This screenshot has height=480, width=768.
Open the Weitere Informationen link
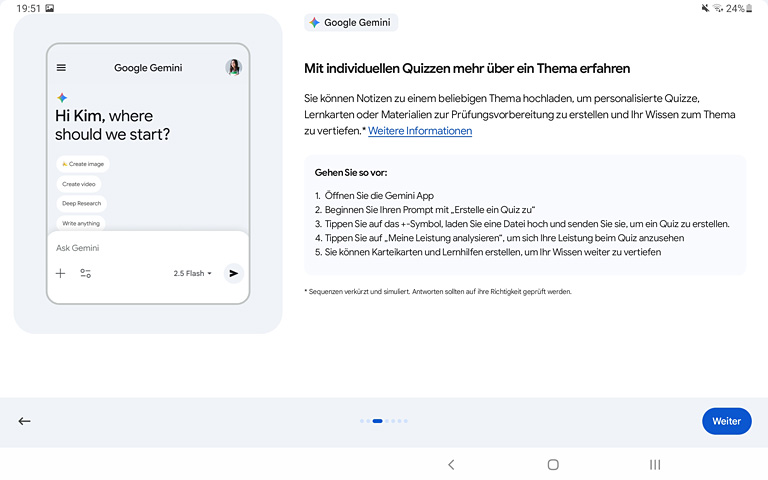tap(420, 131)
